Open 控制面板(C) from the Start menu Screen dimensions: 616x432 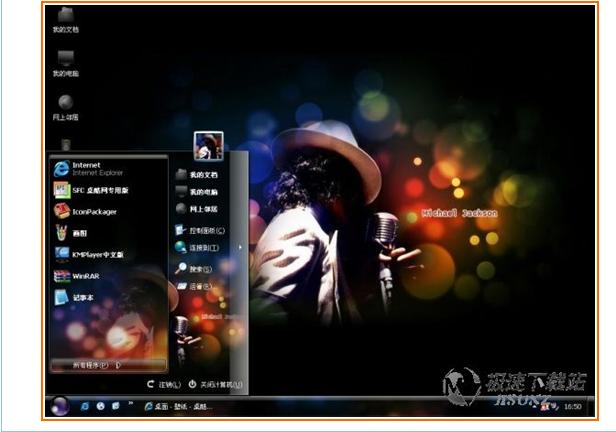[201, 230]
